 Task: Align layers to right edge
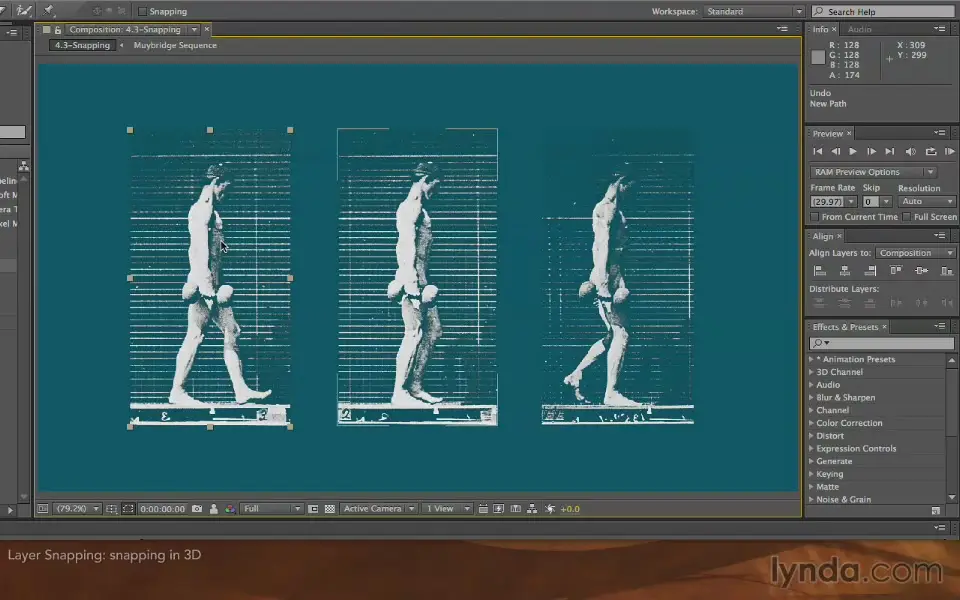[x=870, y=271]
